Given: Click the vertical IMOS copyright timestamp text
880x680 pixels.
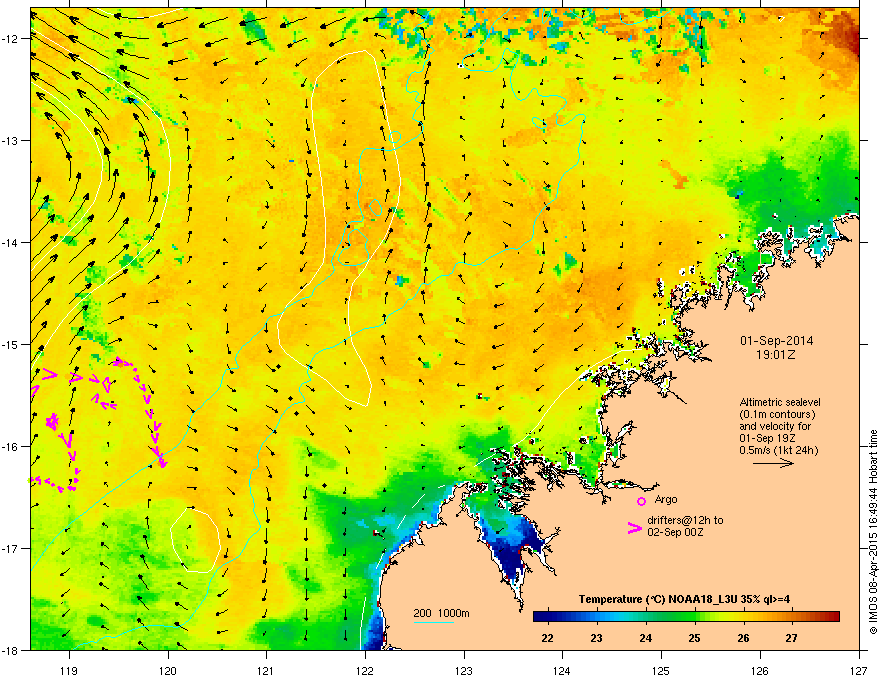Looking at the screenshot, I should coord(873,532).
